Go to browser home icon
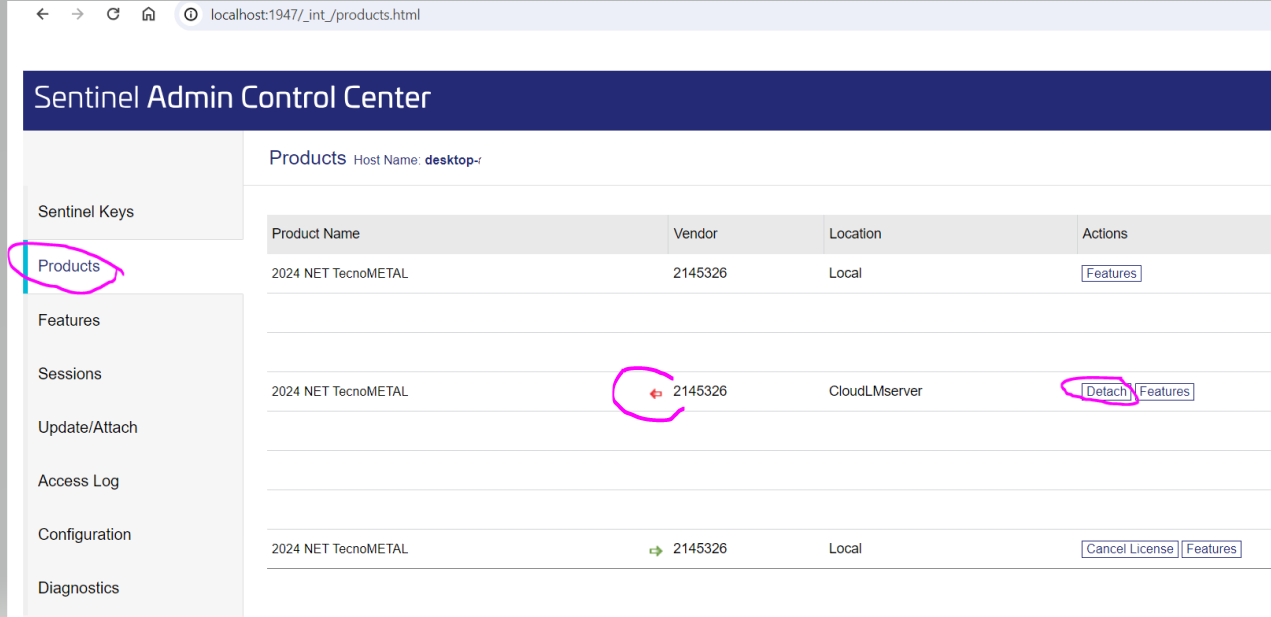 [x=148, y=15]
